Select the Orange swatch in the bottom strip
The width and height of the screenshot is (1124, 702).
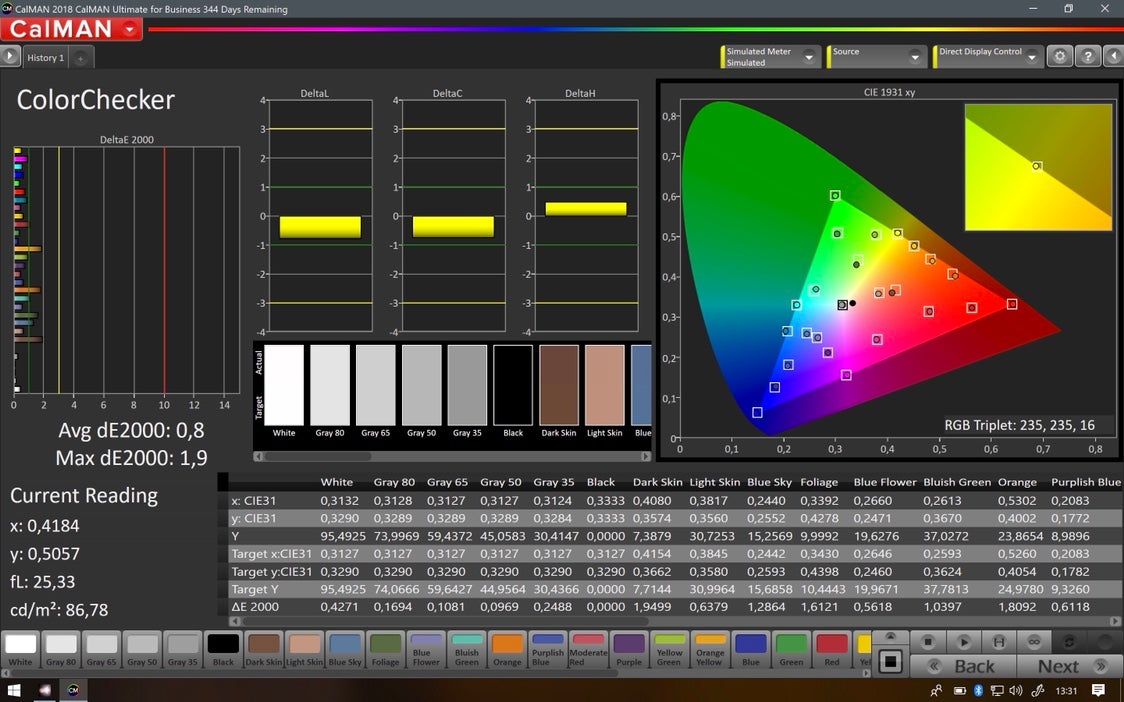(507, 650)
